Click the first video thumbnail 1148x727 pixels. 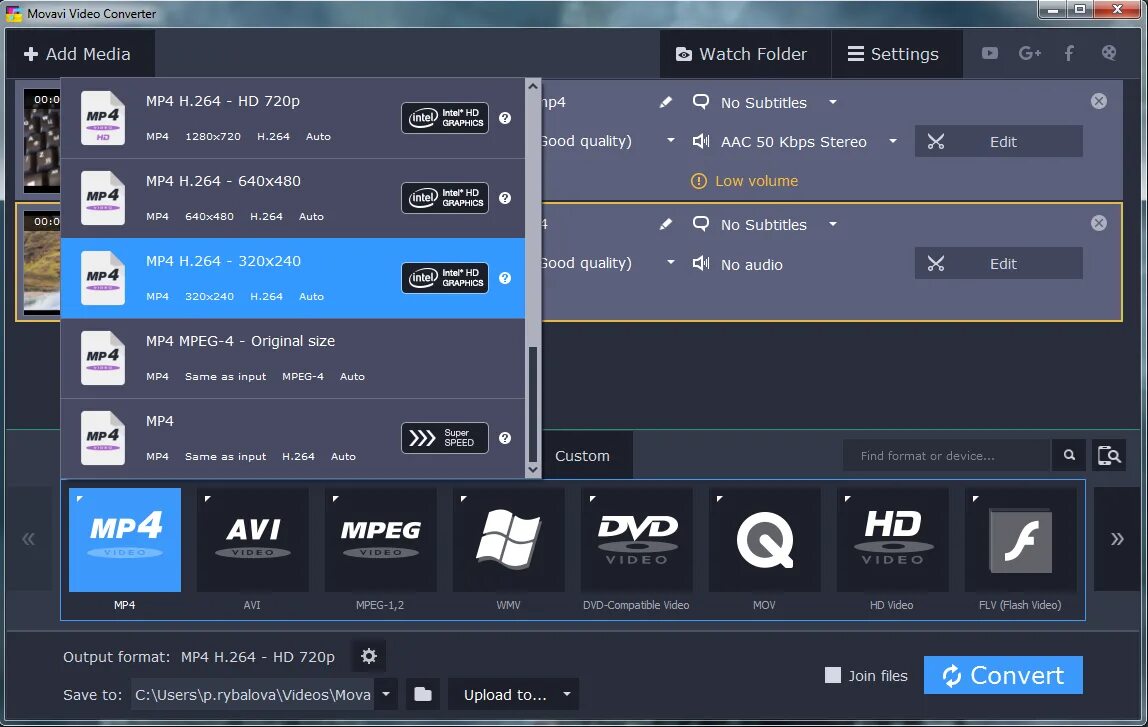tap(42, 141)
